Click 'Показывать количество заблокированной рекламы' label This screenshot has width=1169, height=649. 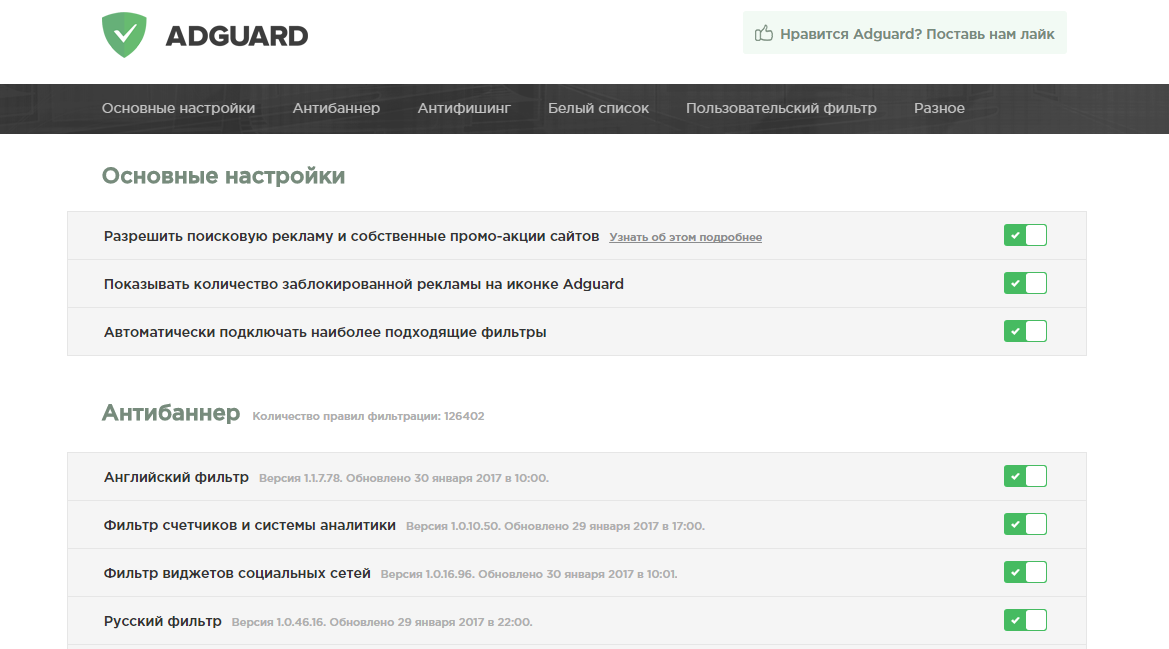(364, 284)
